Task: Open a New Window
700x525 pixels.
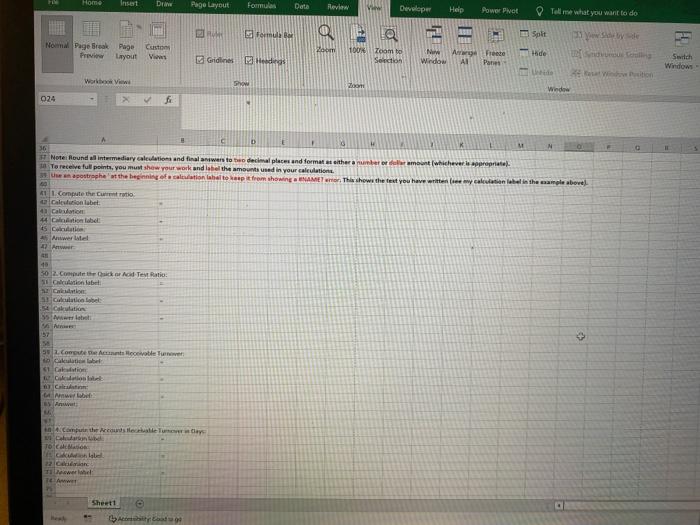Action: click(433, 46)
